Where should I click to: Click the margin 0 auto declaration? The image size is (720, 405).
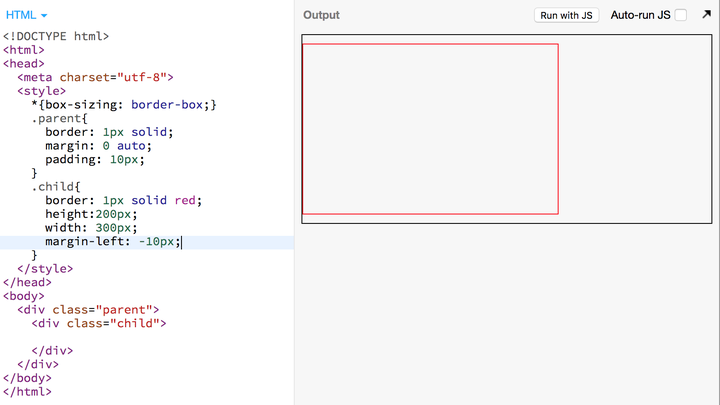(x=98, y=146)
